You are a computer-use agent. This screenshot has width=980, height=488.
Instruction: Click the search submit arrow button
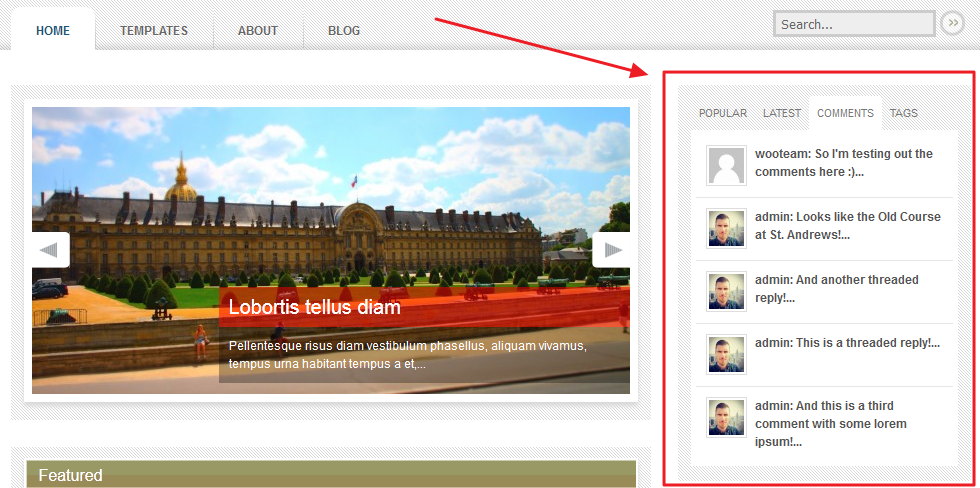(952, 23)
